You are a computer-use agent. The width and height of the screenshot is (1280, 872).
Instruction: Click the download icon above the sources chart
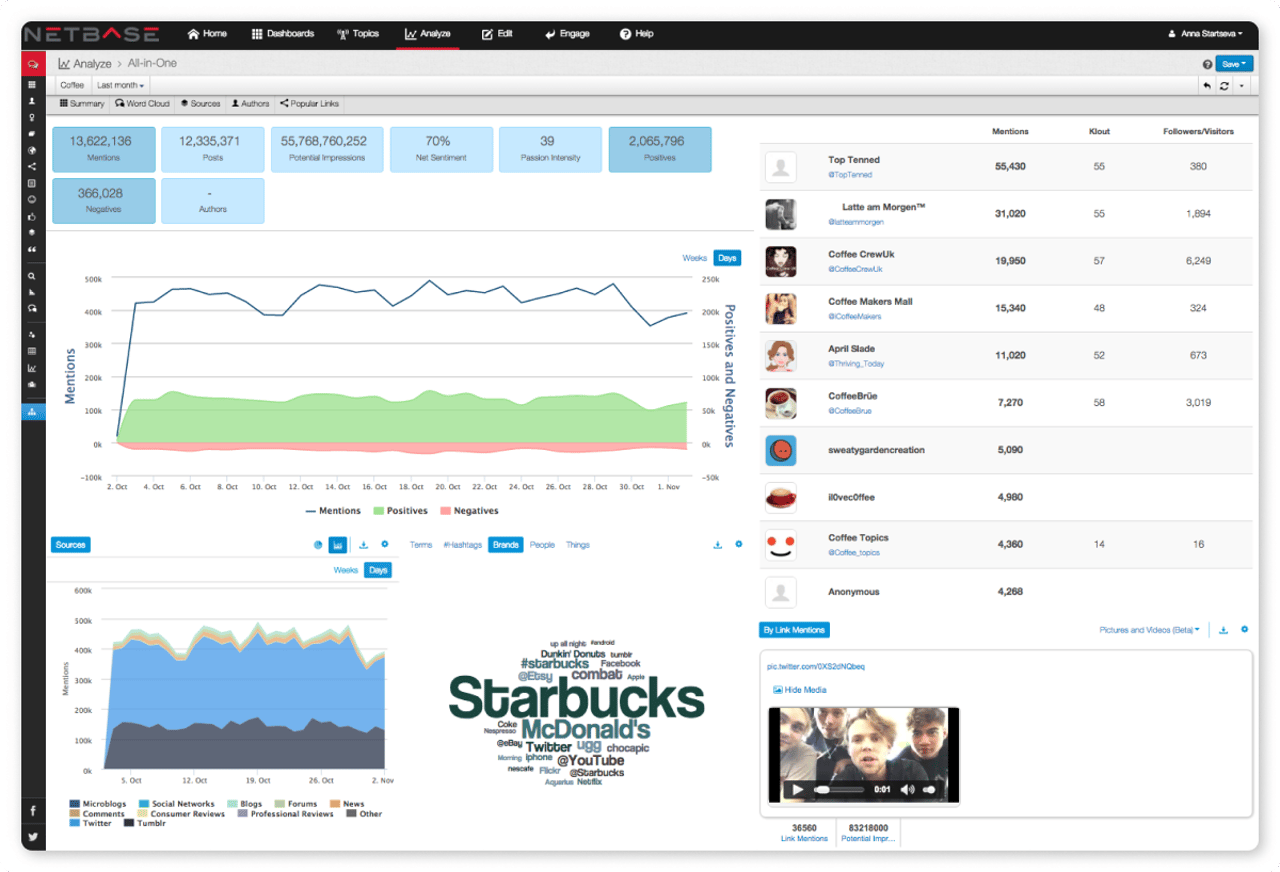pyautogui.click(x=363, y=545)
